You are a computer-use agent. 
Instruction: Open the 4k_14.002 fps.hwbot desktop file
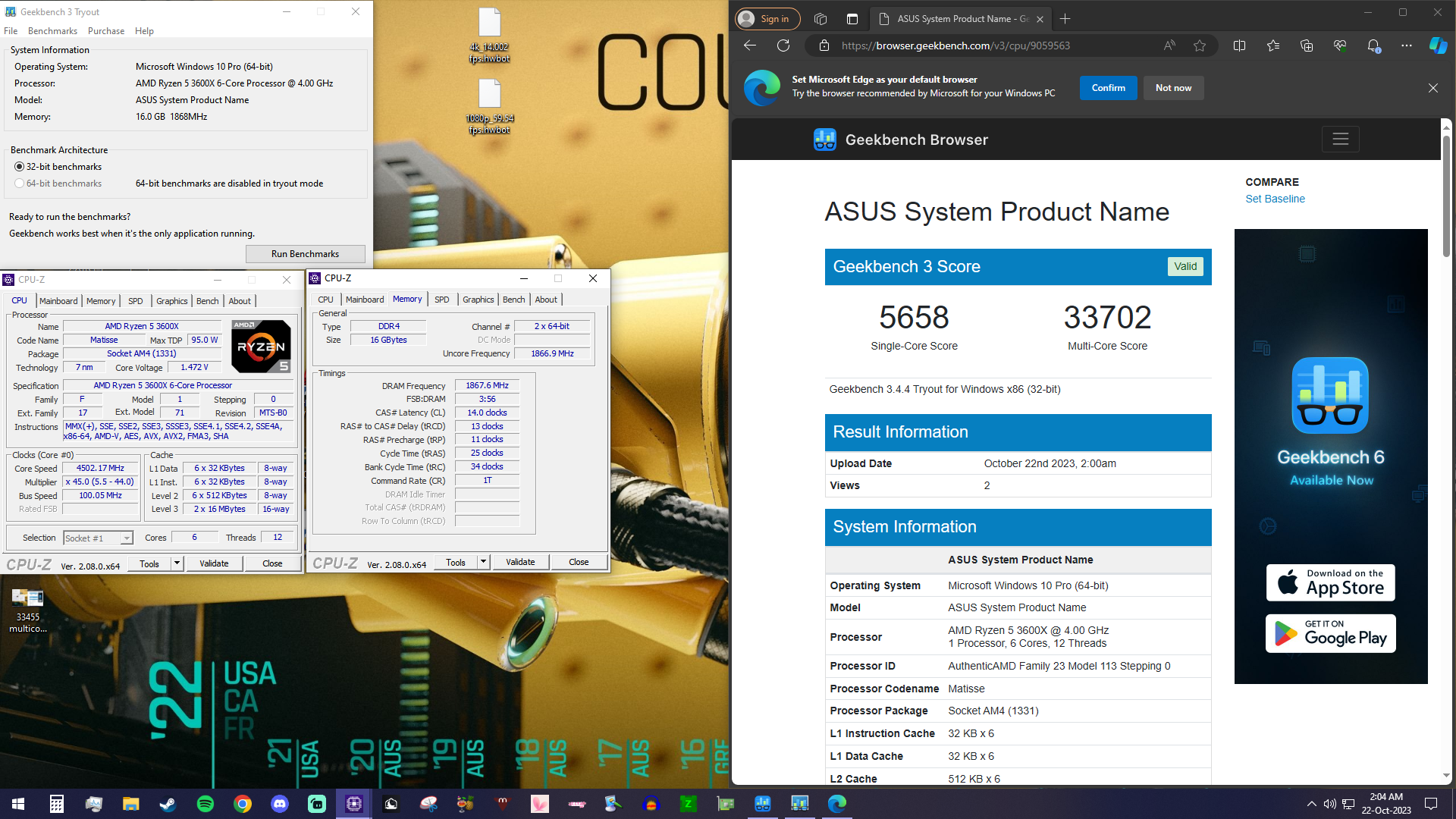tap(489, 36)
